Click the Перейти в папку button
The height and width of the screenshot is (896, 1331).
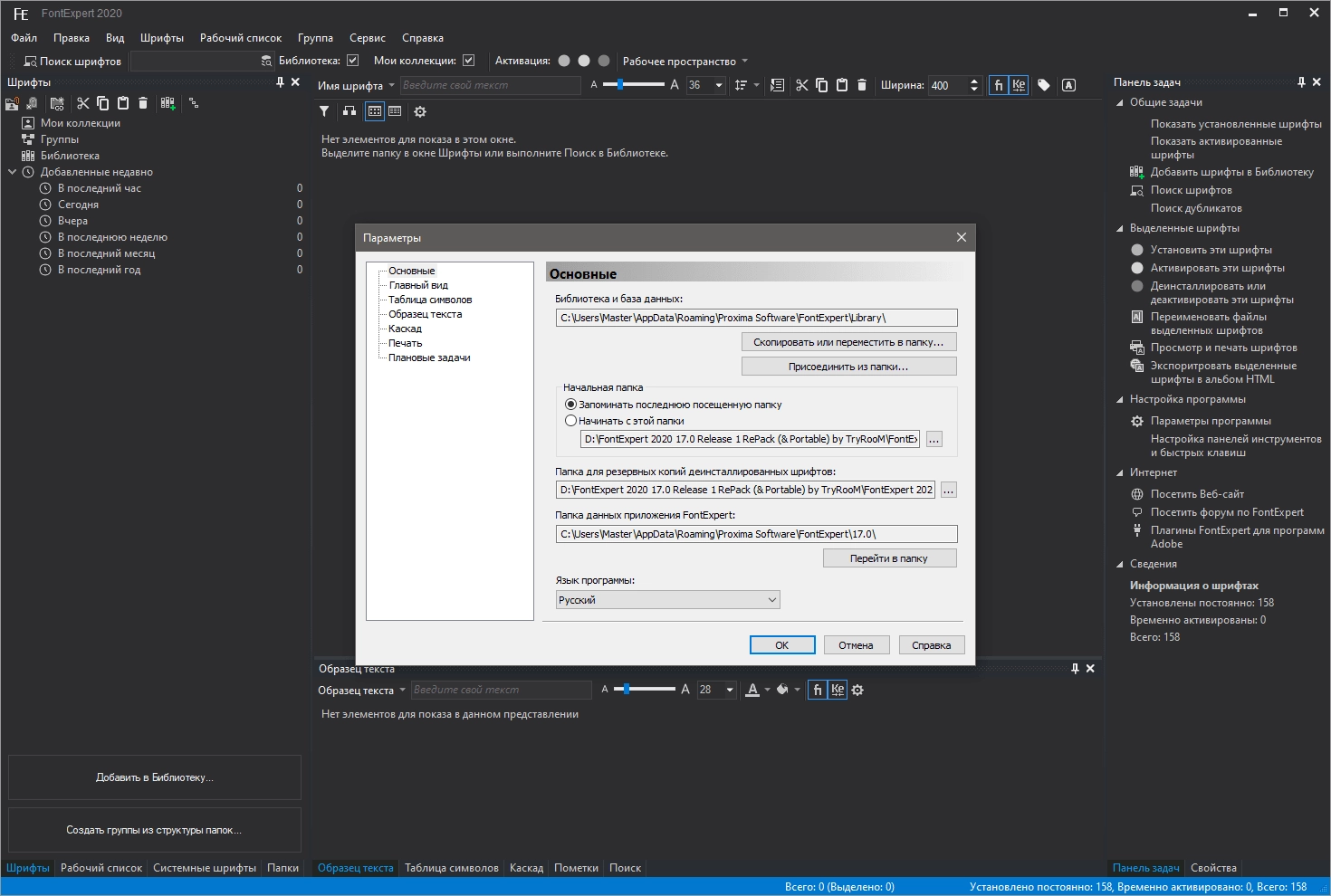889,558
